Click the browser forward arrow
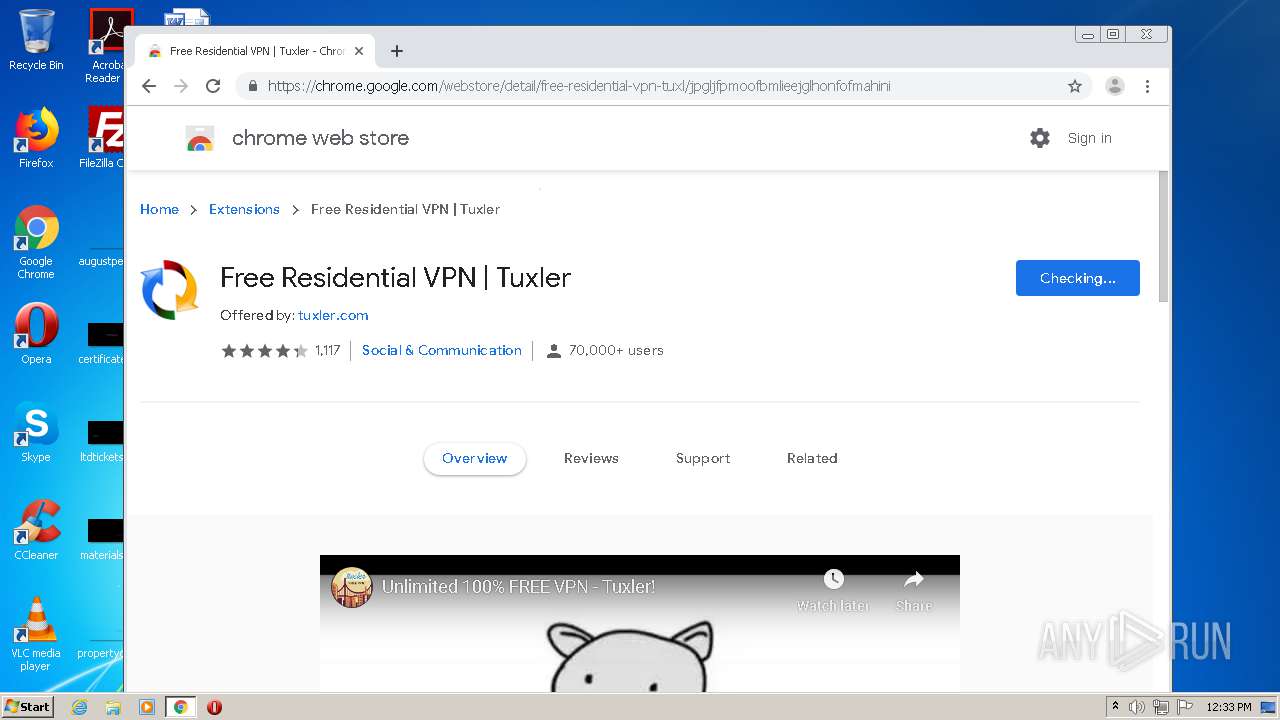Viewport: 1280px width, 720px height. click(181, 86)
